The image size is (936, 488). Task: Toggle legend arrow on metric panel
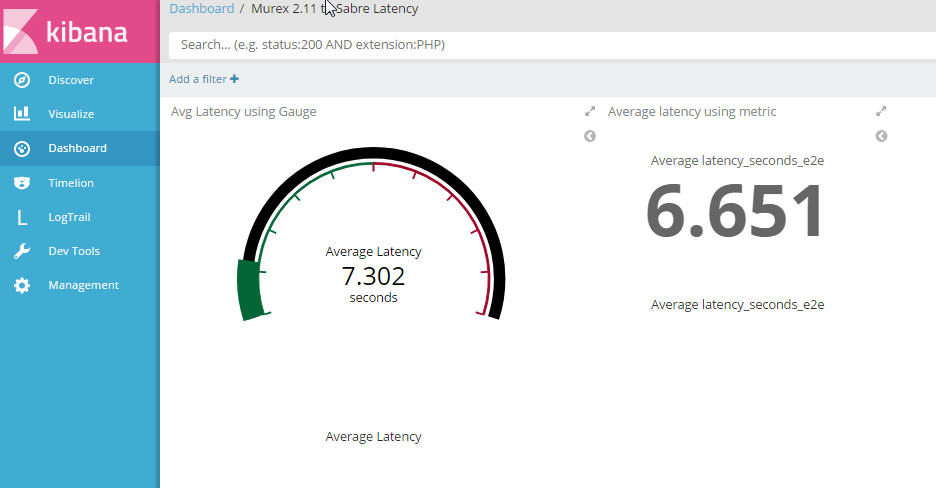coord(881,136)
